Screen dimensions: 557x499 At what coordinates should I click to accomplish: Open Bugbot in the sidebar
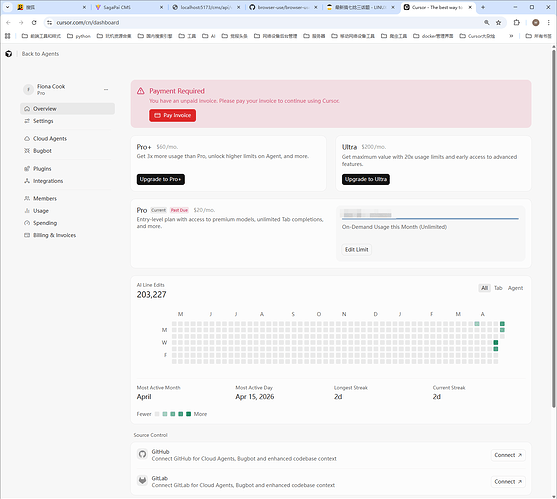(x=67, y=151)
